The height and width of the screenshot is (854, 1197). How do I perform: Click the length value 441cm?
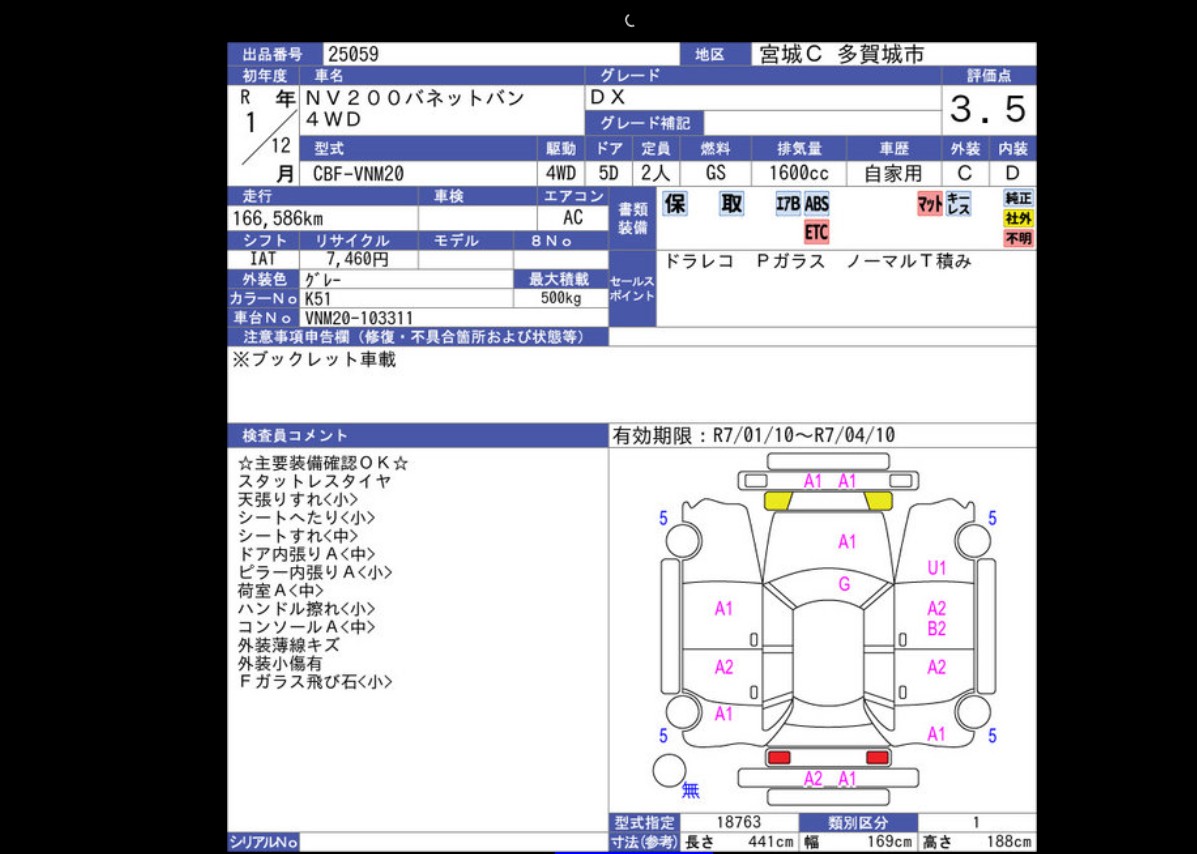[x=770, y=843]
